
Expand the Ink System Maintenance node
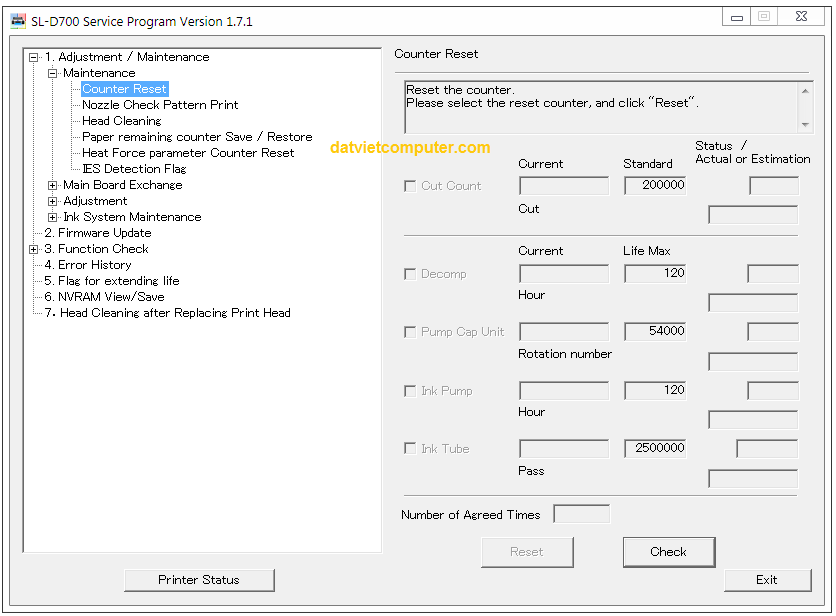[x=53, y=217]
